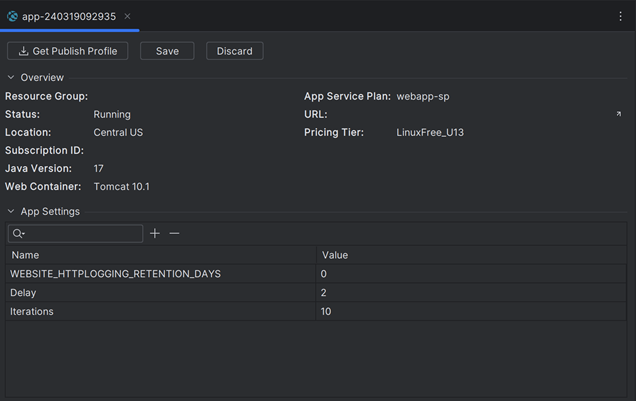Click the Java Version value 17
The width and height of the screenshot is (636, 401).
99,169
